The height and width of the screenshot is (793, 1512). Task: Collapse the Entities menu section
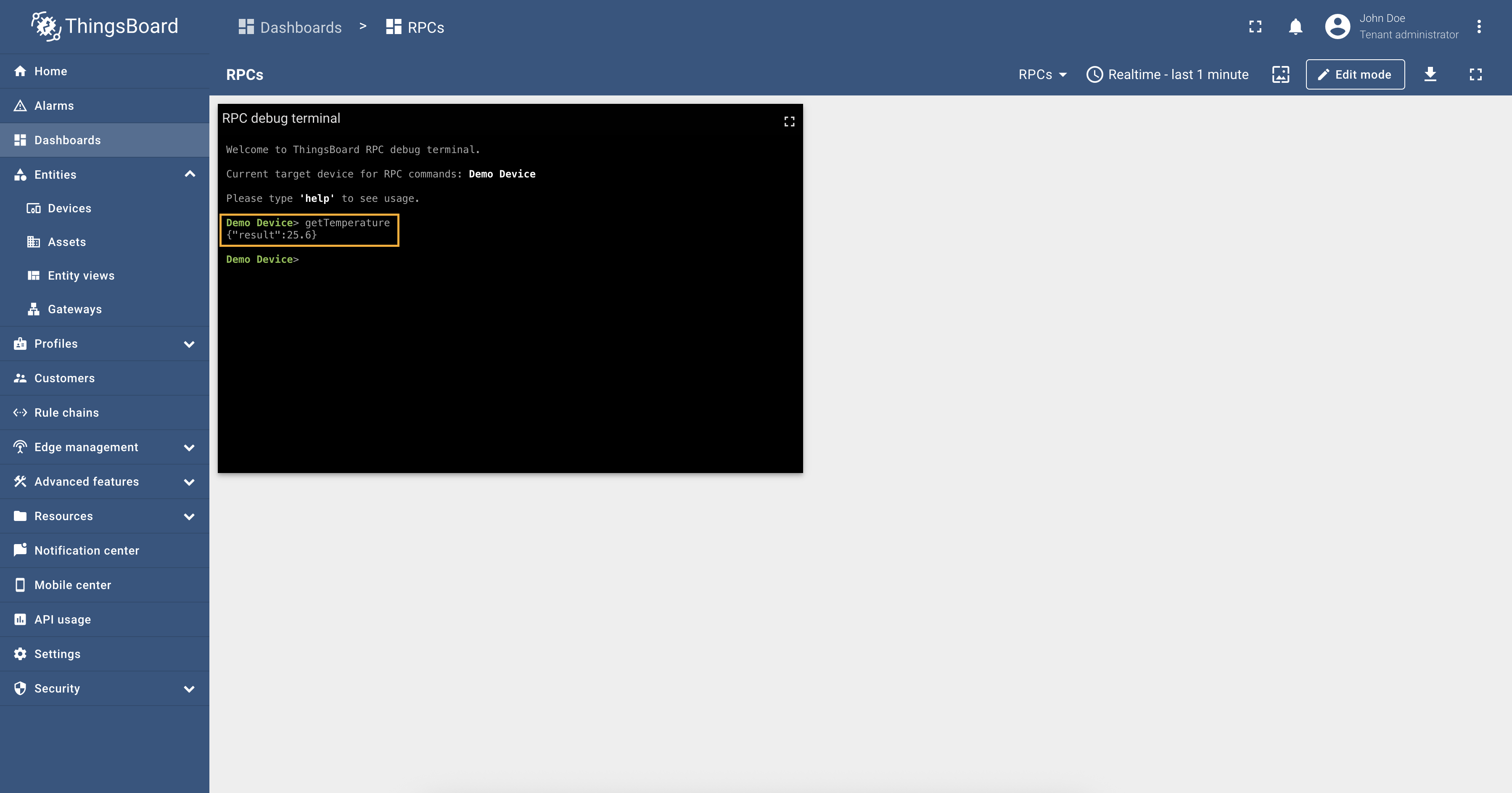pyautogui.click(x=190, y=174)
